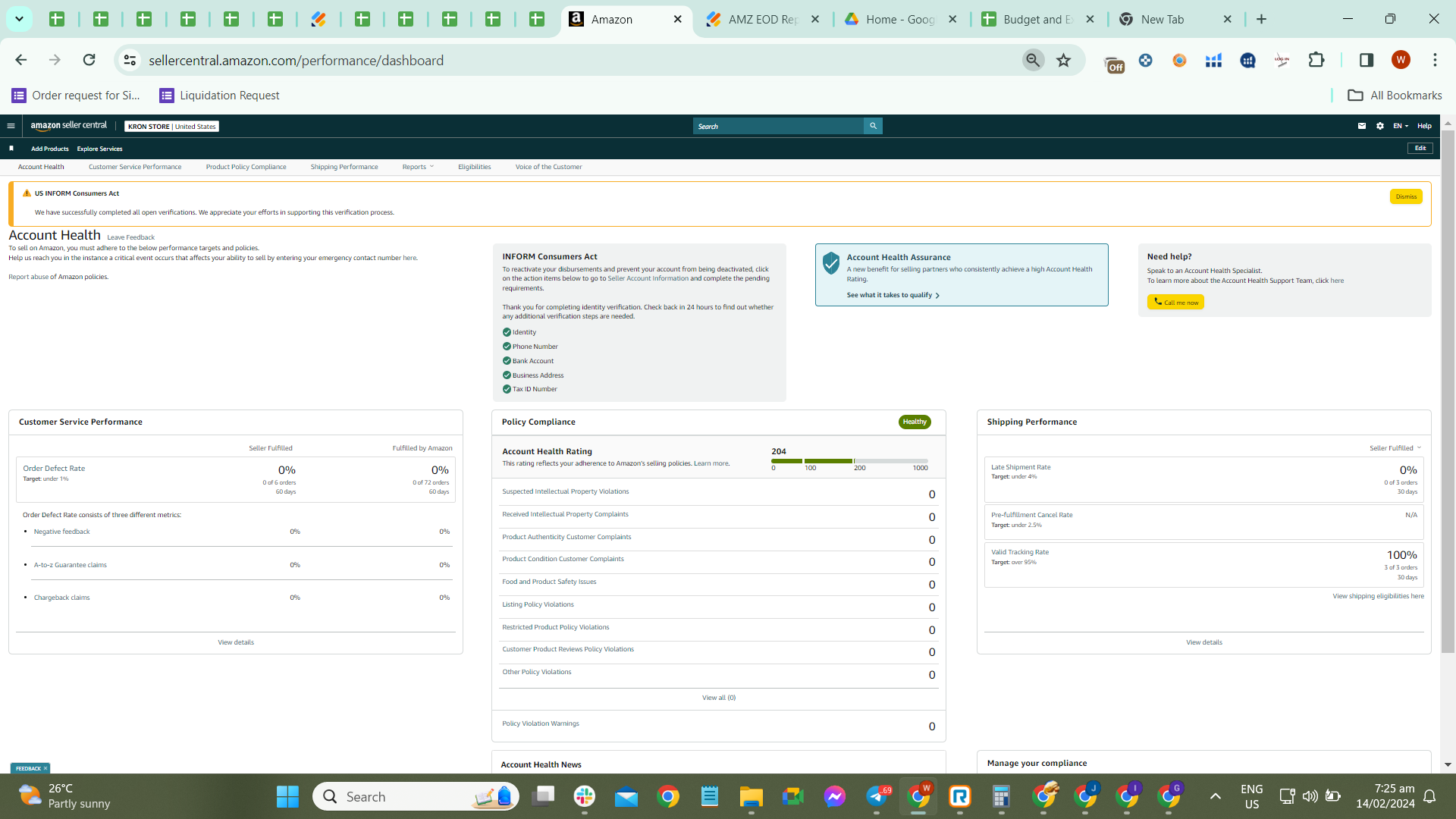Image resolution: width=1456 pixels, height=819 pixels.
Task: Open the Seller Central settings gear
Action: (1380, 126)
